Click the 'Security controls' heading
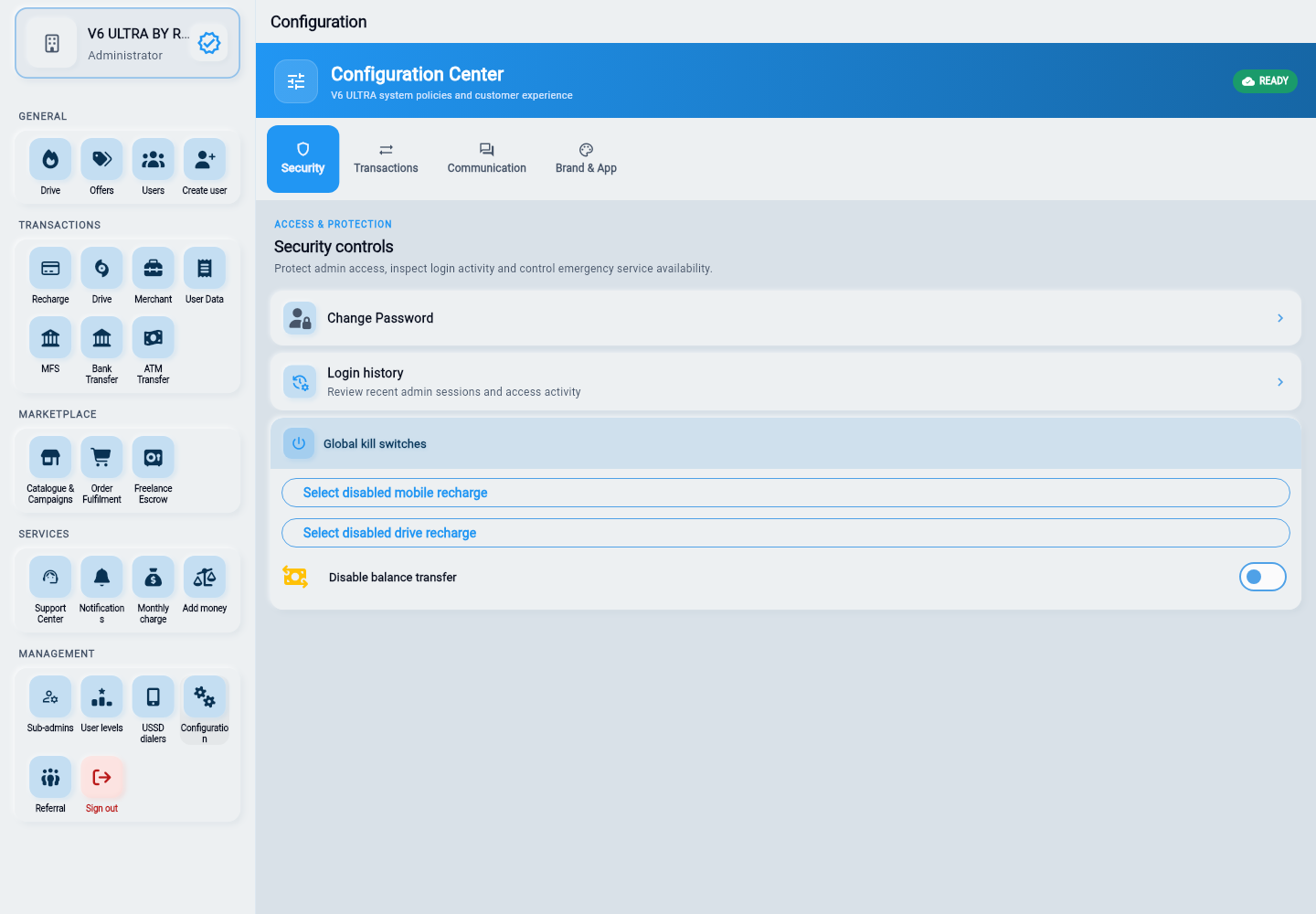This screenshot has width=1316, height=914. tap(334, 247)
